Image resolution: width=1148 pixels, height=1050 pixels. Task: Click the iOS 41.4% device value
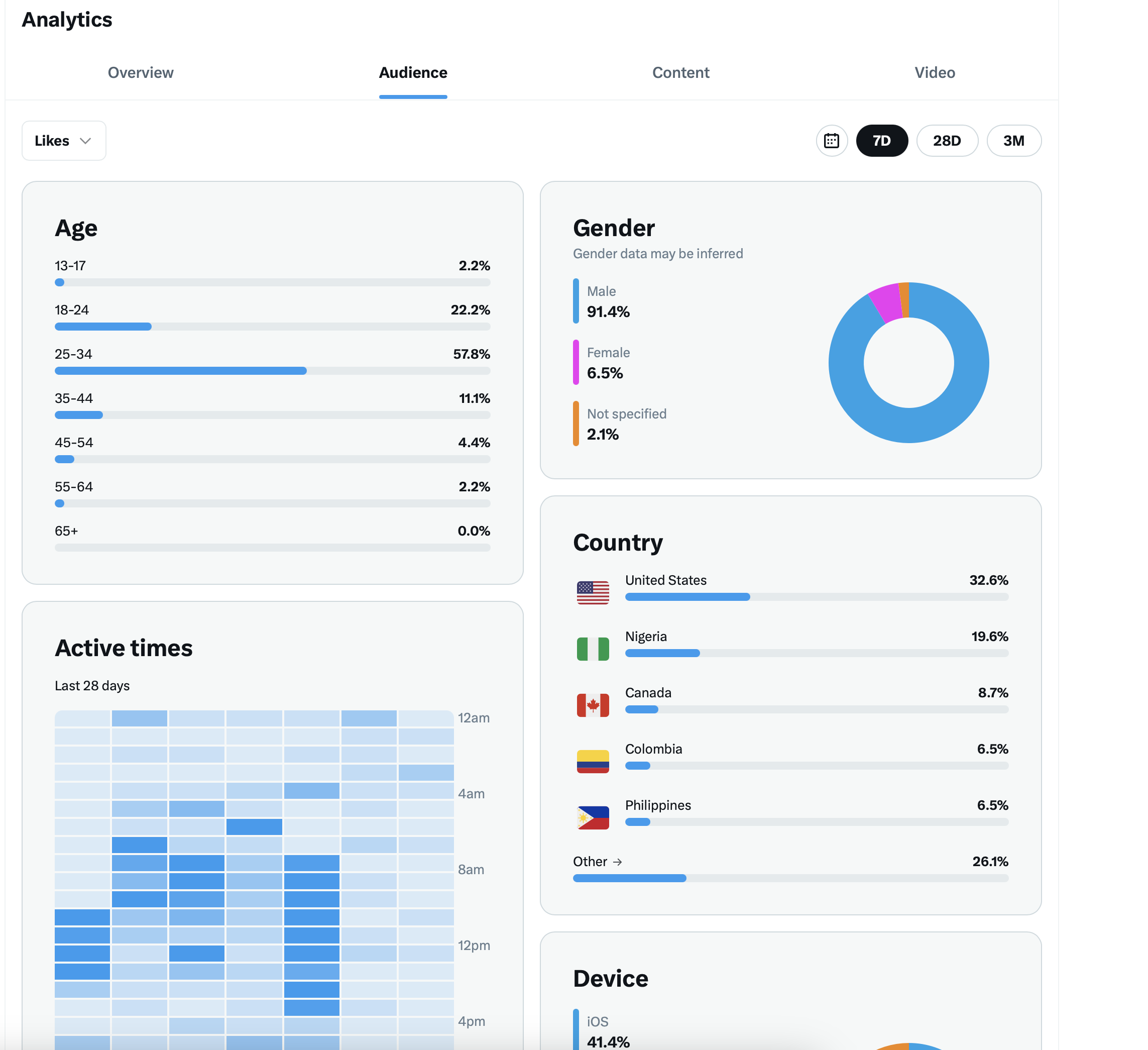point(608,1042)
